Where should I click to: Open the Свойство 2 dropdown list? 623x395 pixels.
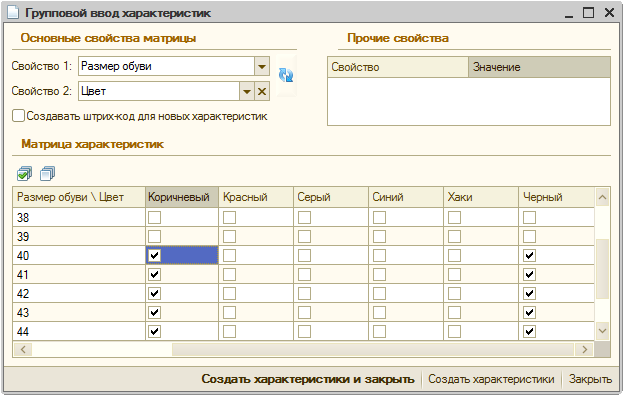coord(247,91)
